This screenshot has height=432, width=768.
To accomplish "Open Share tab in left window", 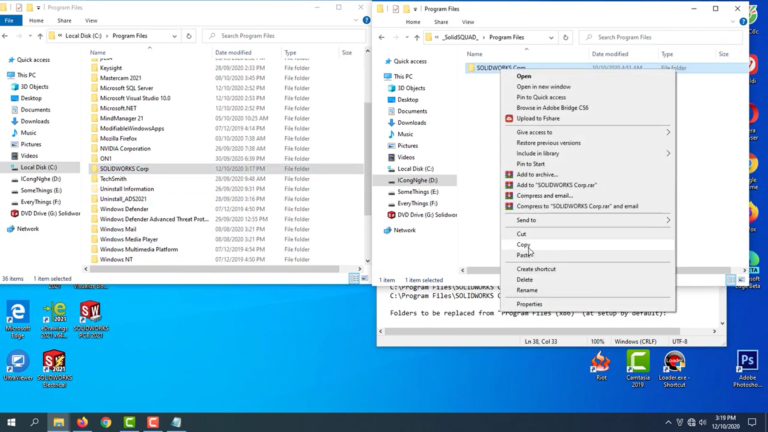I will pyautogui.click(x=64, y=21).
